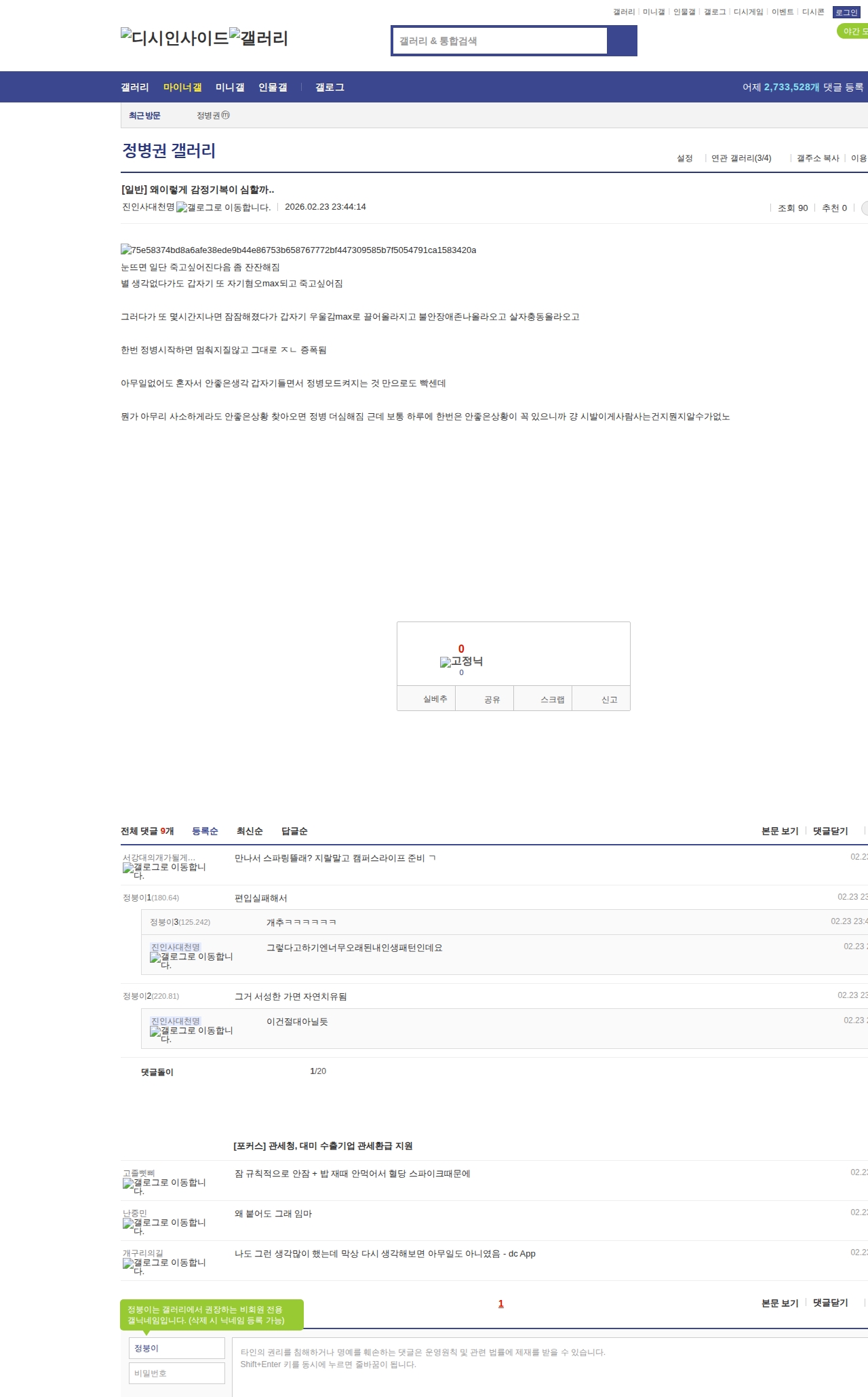Image resolution: width=868 pixels, height=1397 pixels.
Task: Go to 정병권ⓜ in recent visits
Action: 214,116
